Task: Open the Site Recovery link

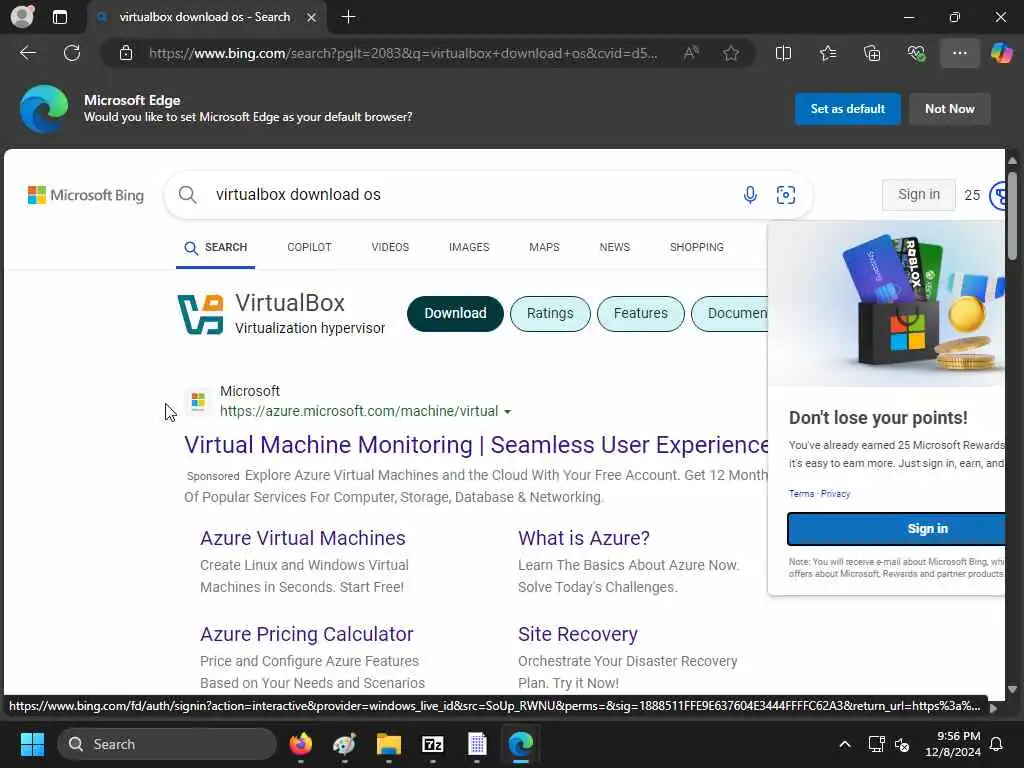Action: [x=577, y=634]
